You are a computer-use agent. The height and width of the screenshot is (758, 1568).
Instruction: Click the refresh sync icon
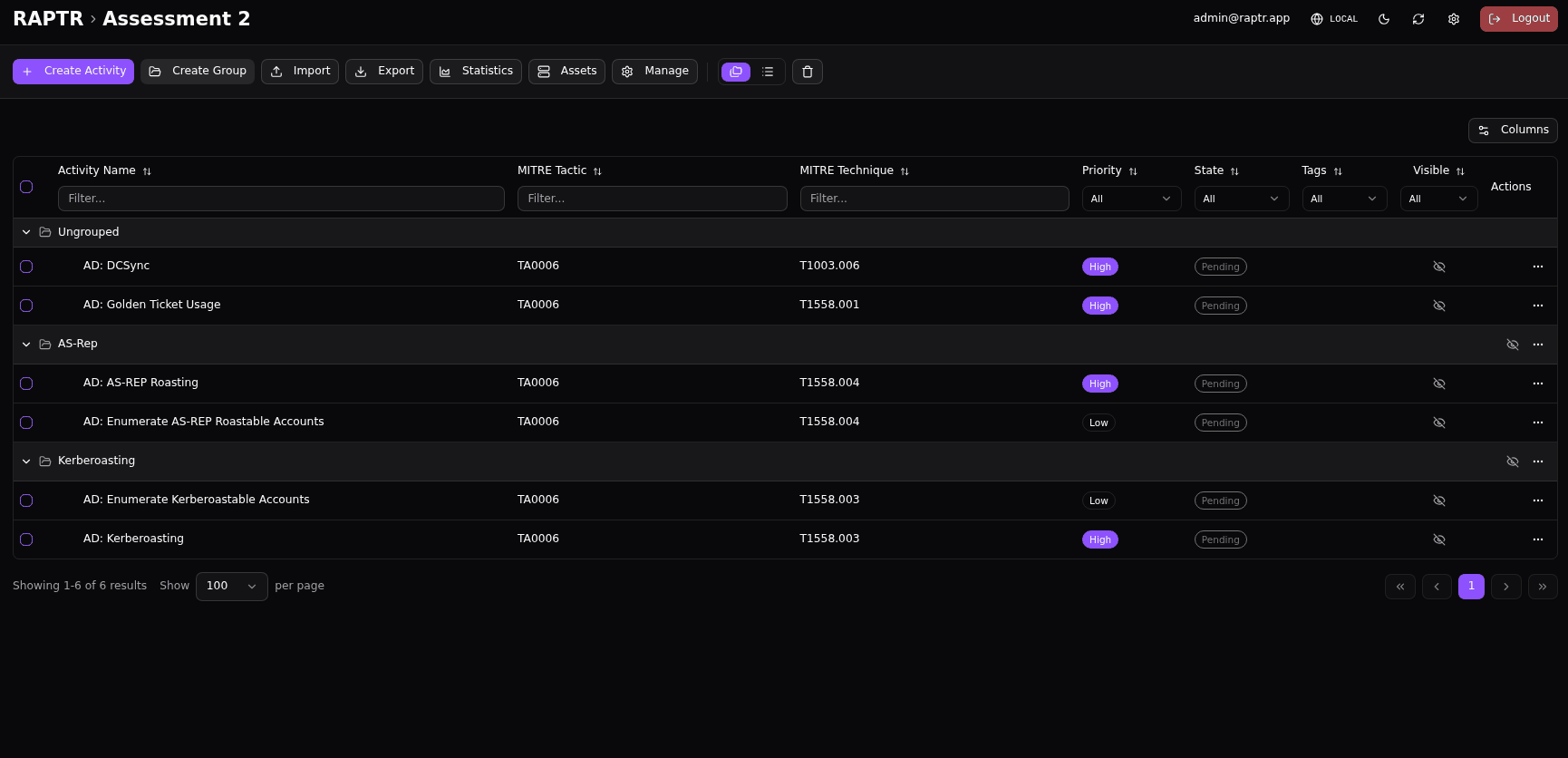click(1418, 19)
